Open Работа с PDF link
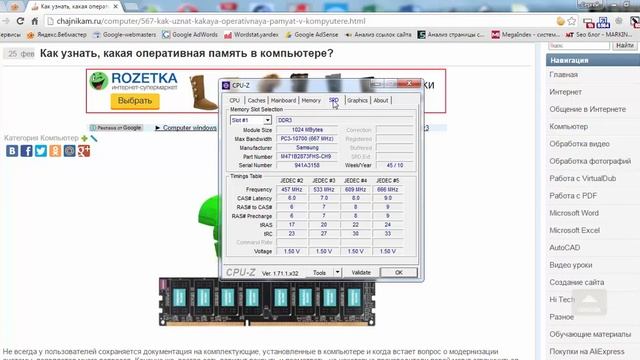This screenshot has height=360, width=640. point(573,196)
